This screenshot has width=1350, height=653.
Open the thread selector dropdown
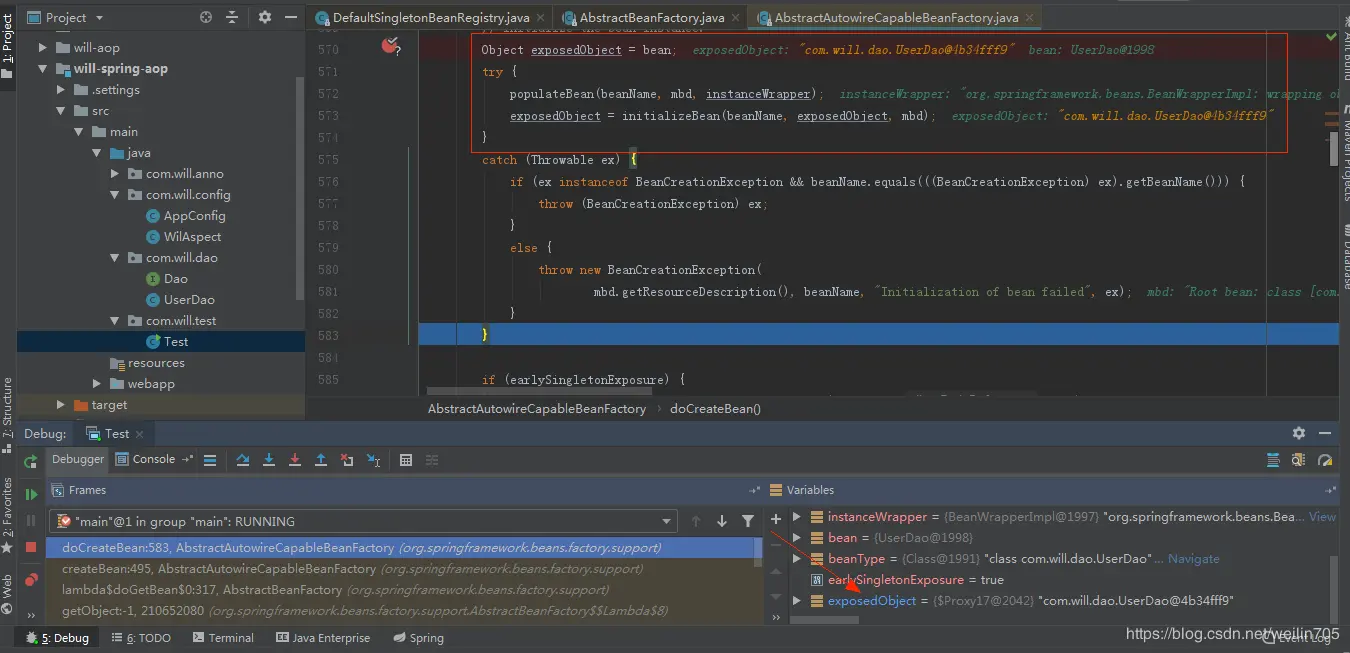[668, 521]
